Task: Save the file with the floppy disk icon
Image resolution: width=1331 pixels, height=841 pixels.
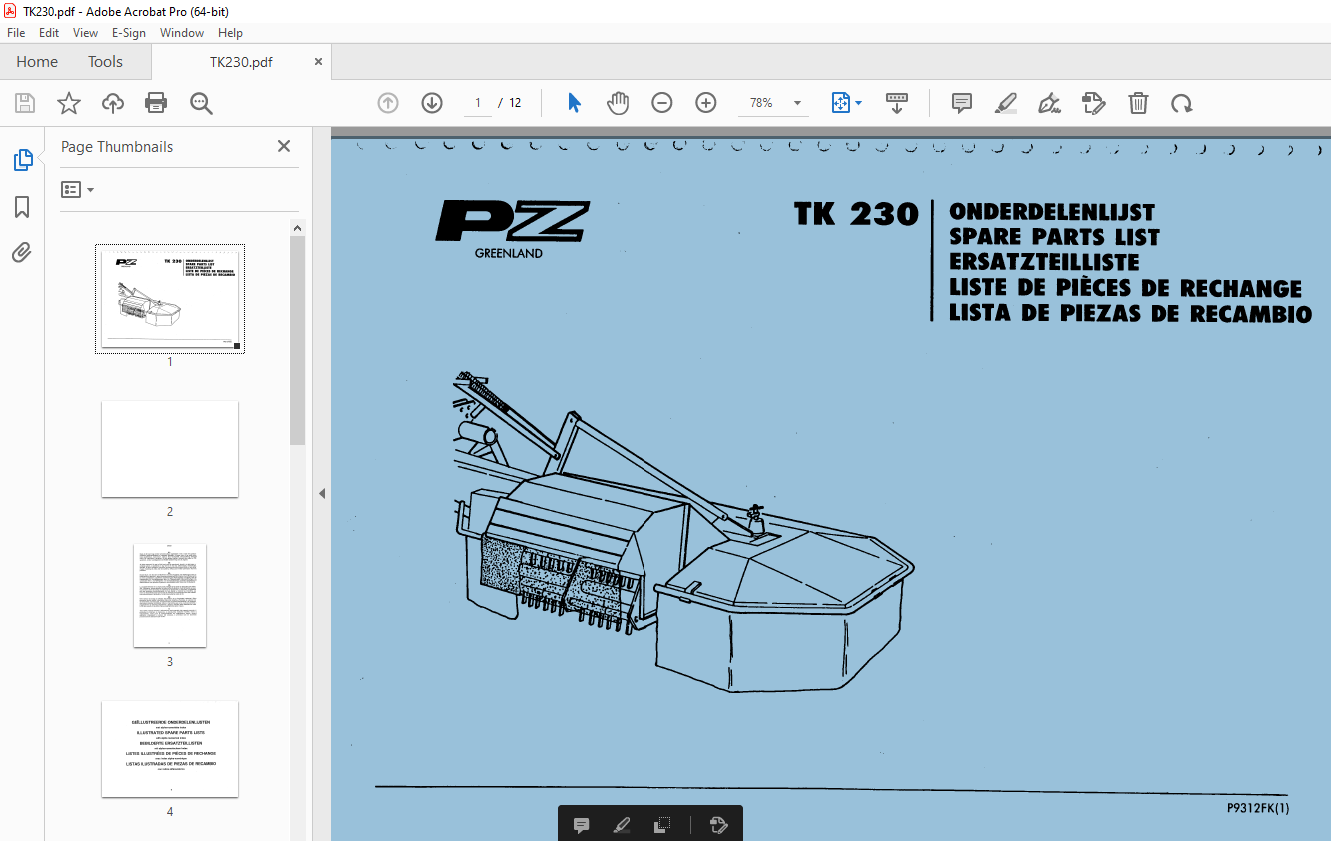Action: [x=25, y=103]
